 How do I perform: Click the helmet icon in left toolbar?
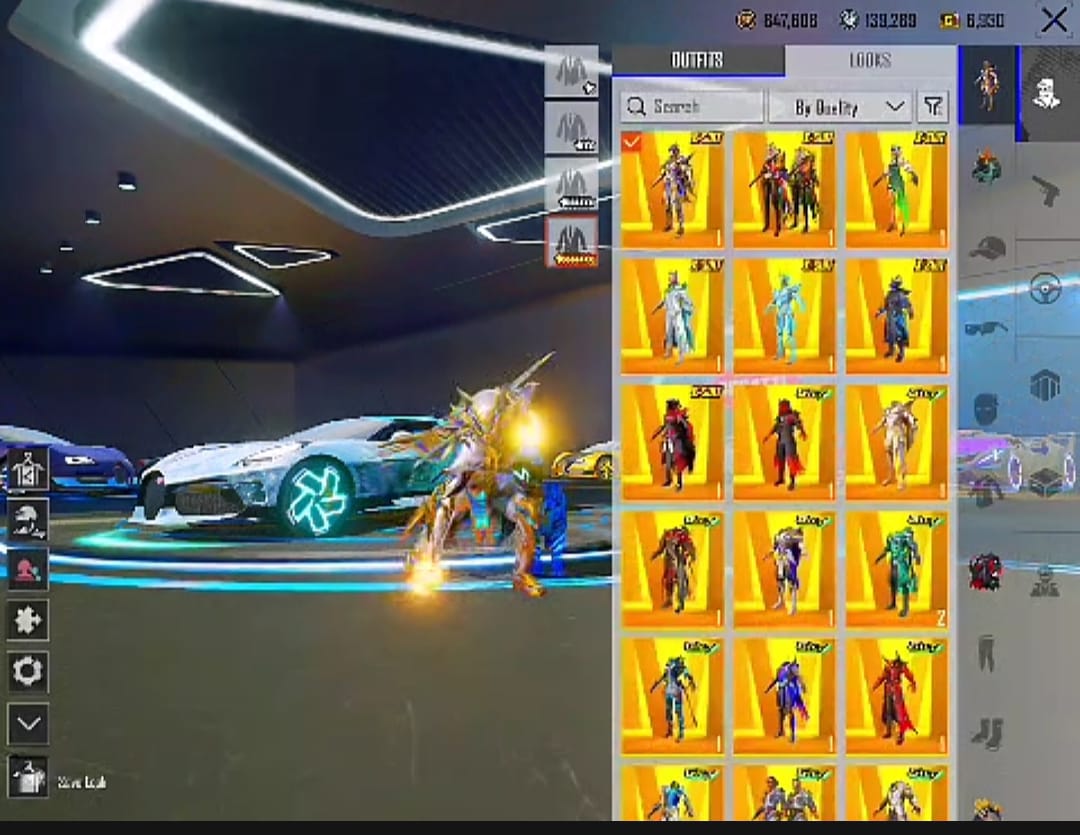28,519
